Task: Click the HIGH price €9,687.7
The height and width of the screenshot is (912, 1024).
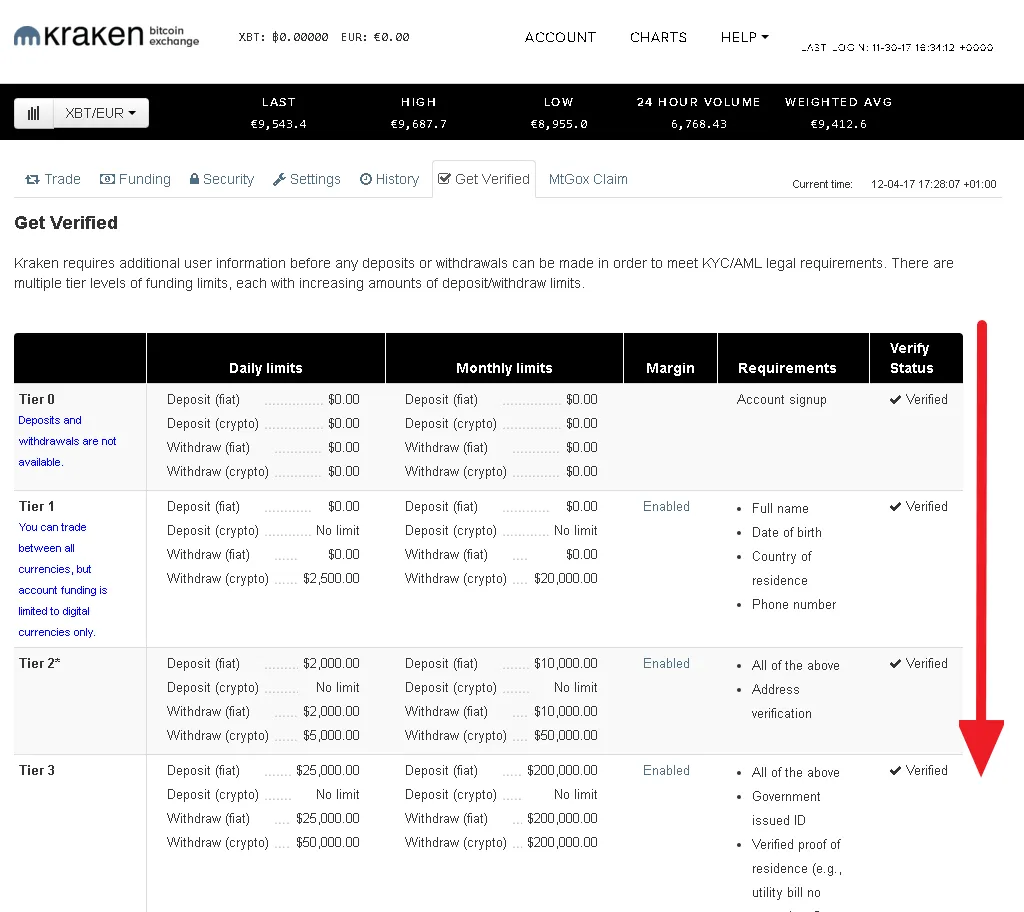Action: tap(419, 124)
